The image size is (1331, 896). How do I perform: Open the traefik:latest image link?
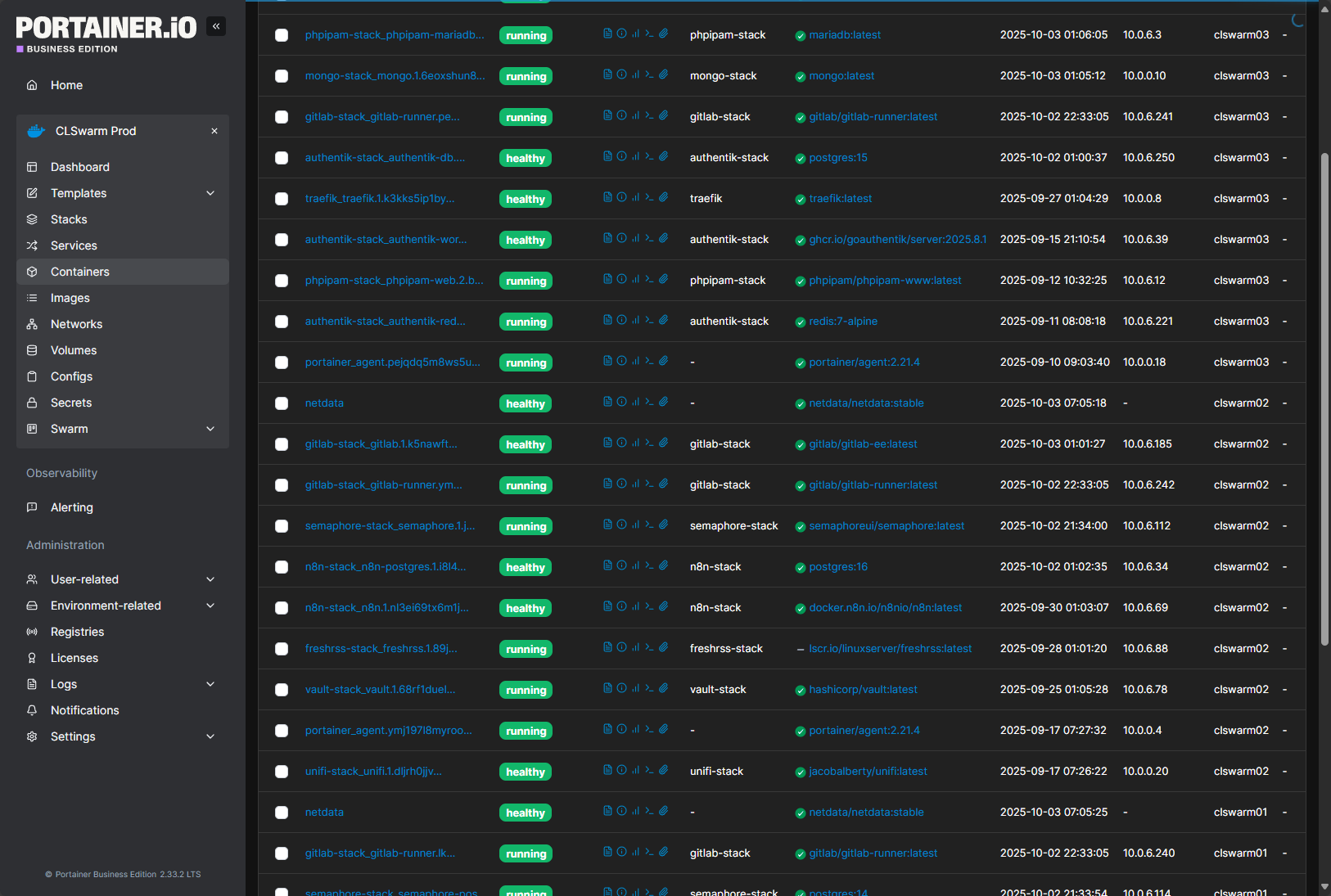841,198
